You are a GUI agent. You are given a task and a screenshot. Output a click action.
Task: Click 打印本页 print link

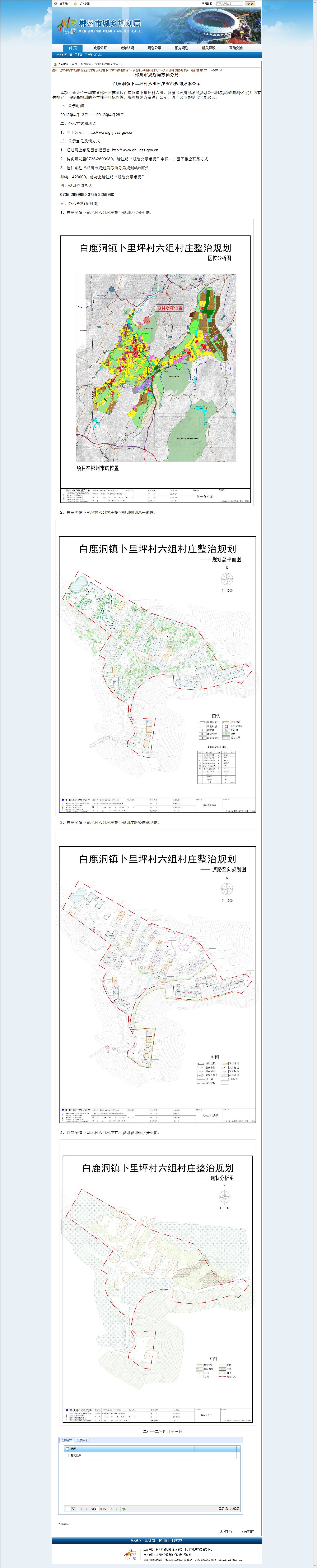(227, 1531)
